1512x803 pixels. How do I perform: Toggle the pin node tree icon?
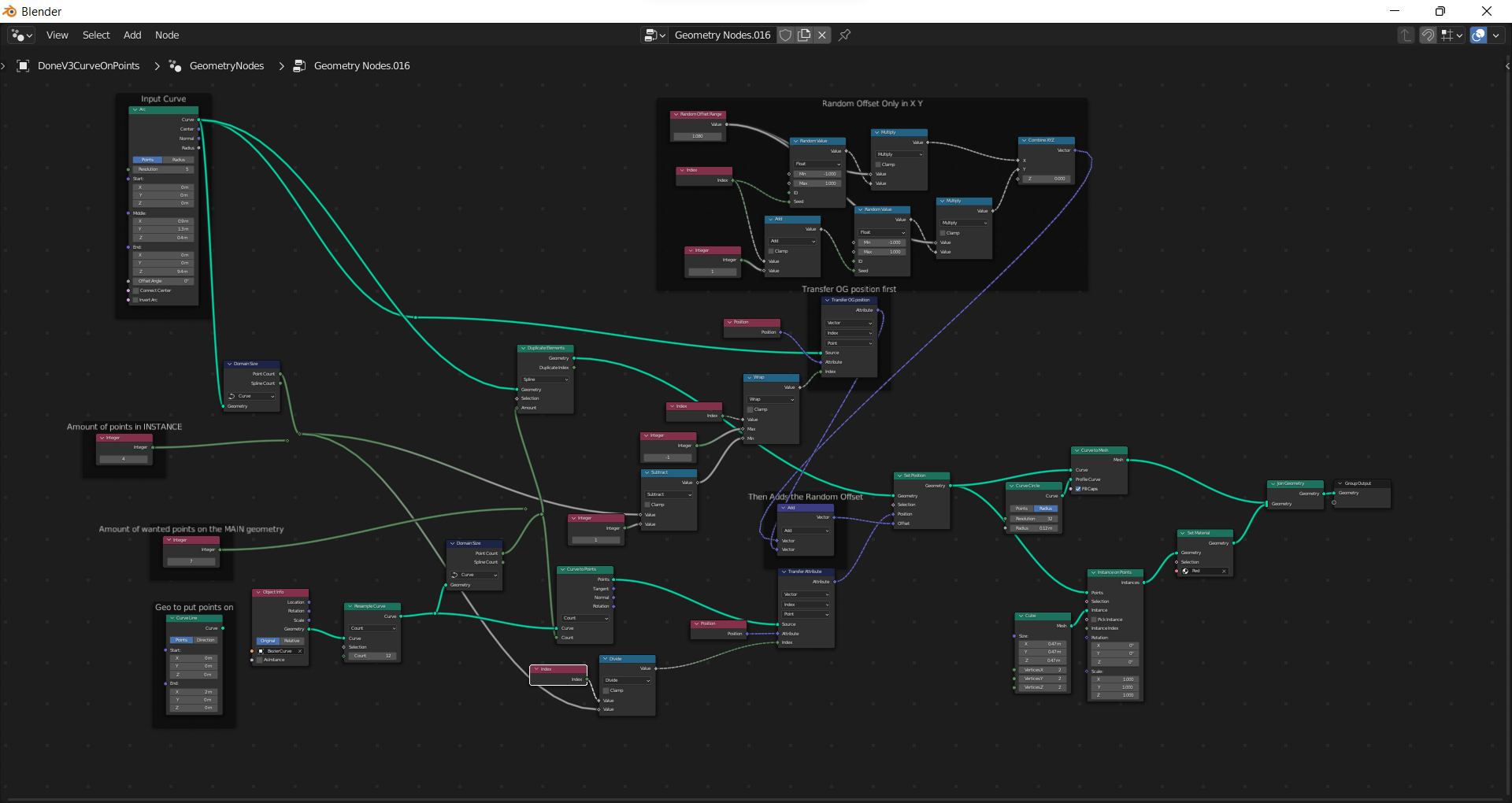pyautogui.click(x=844, y=35)
